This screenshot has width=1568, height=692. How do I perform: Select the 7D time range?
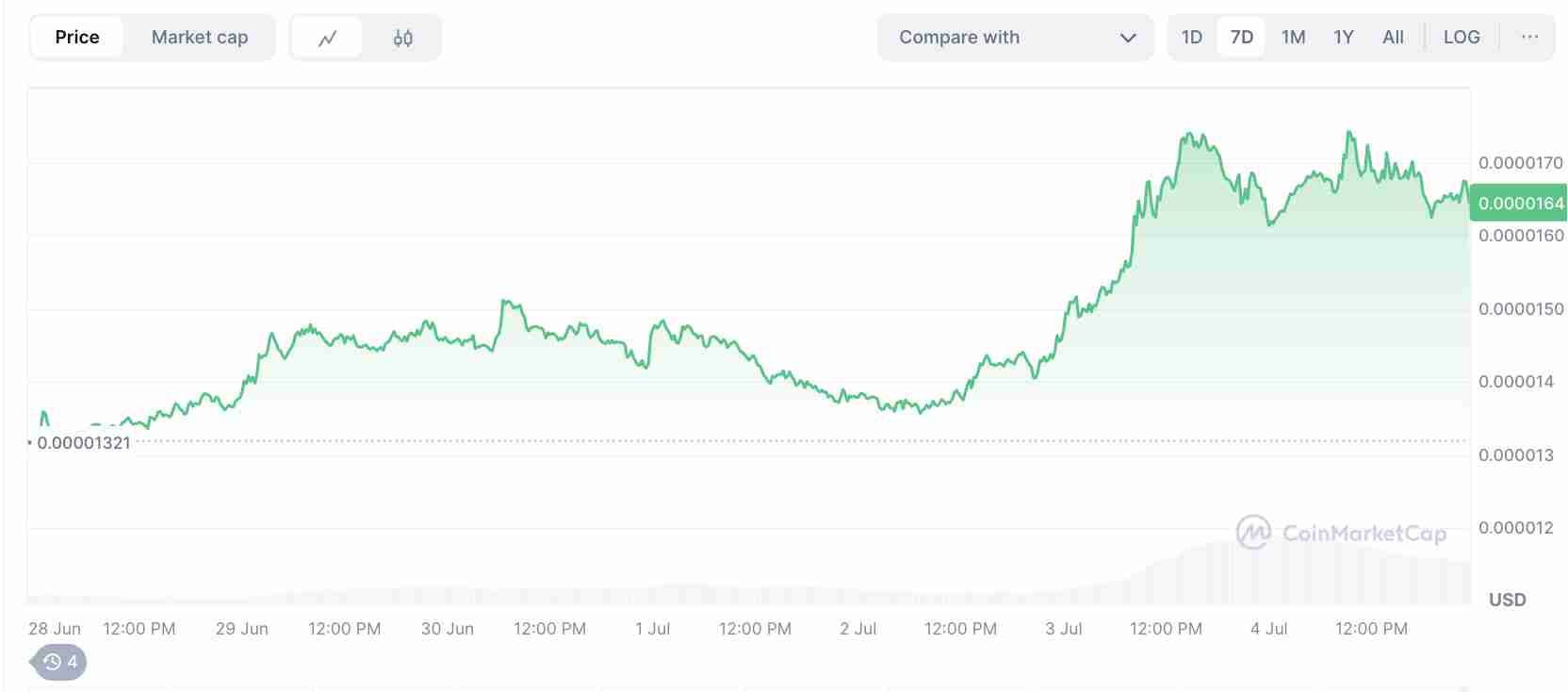click(x=1242, y=37)
